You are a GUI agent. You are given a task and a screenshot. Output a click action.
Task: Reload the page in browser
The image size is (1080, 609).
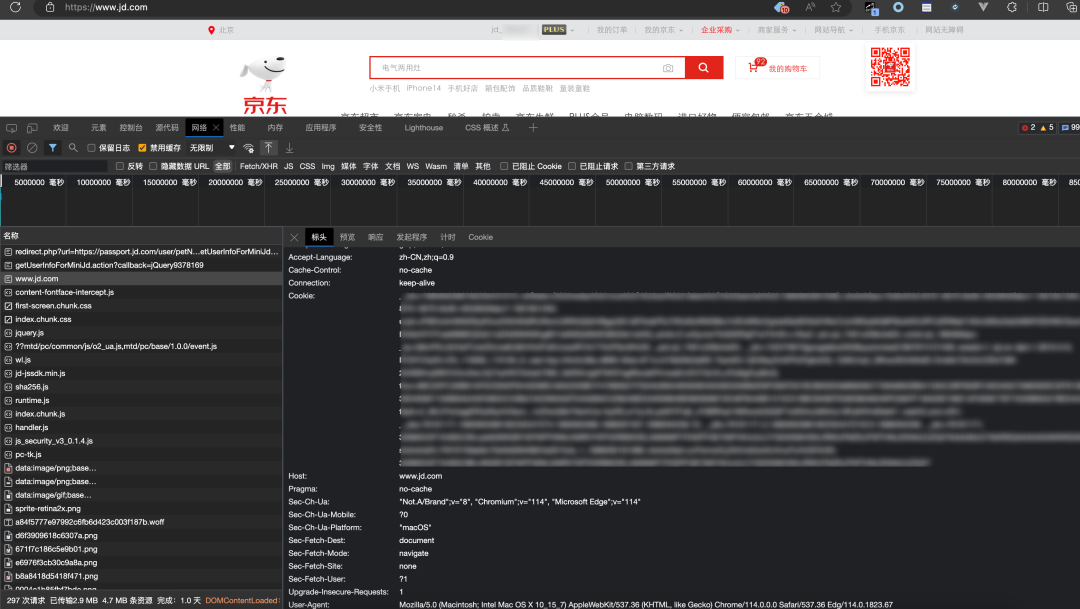[x=15, y=8]
